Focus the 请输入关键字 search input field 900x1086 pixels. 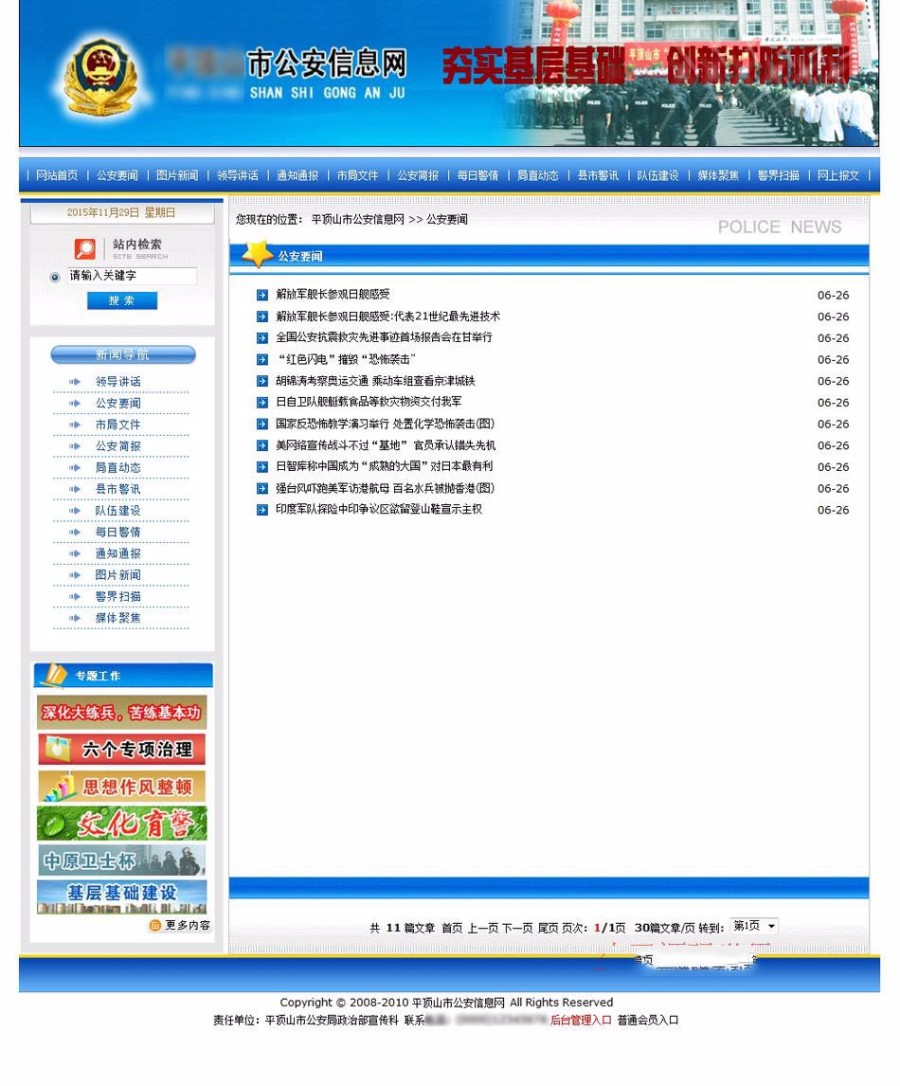click(132, 276)
